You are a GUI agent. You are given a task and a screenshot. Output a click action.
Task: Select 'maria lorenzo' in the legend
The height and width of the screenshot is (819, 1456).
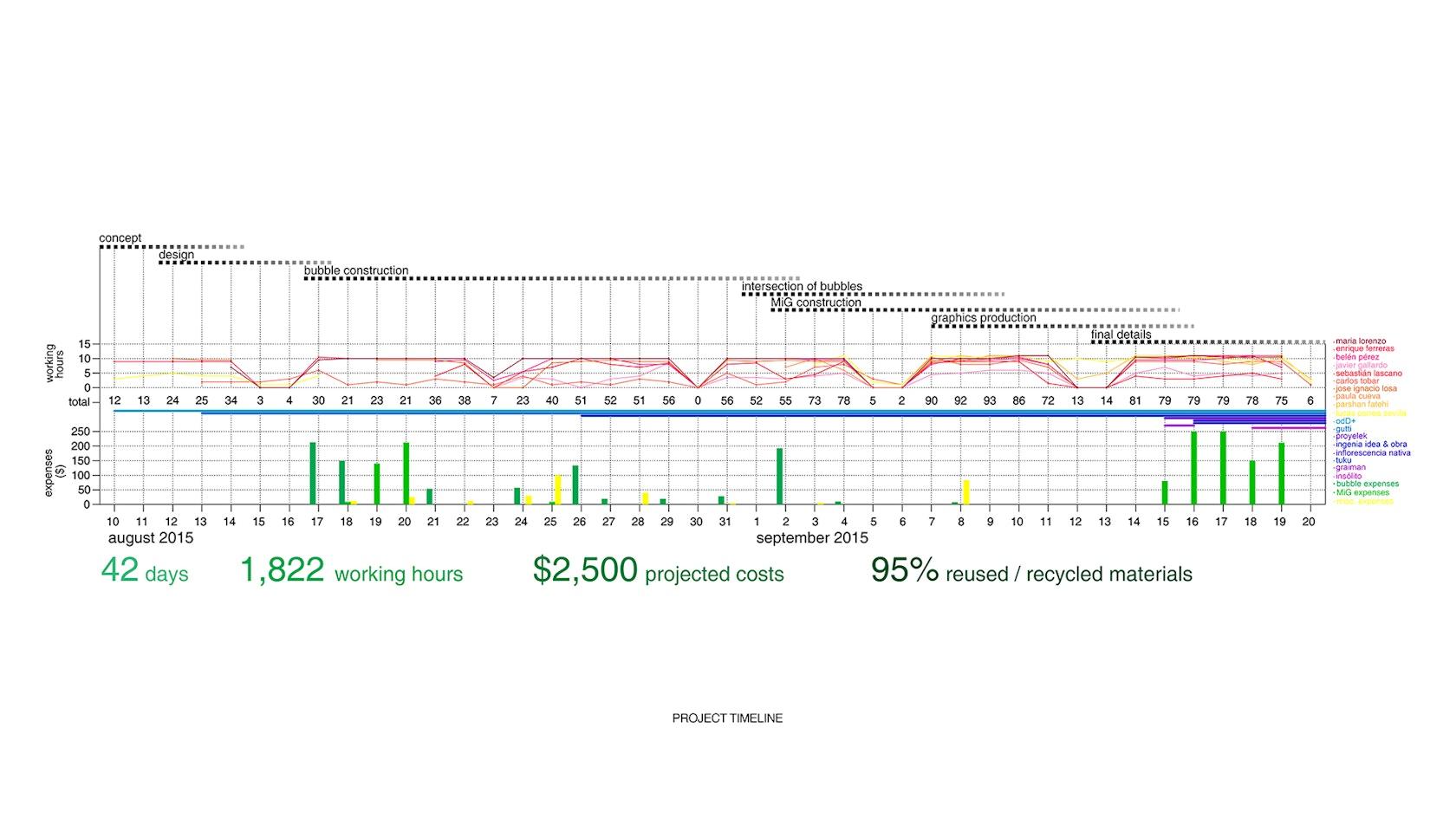point(1361,341)
